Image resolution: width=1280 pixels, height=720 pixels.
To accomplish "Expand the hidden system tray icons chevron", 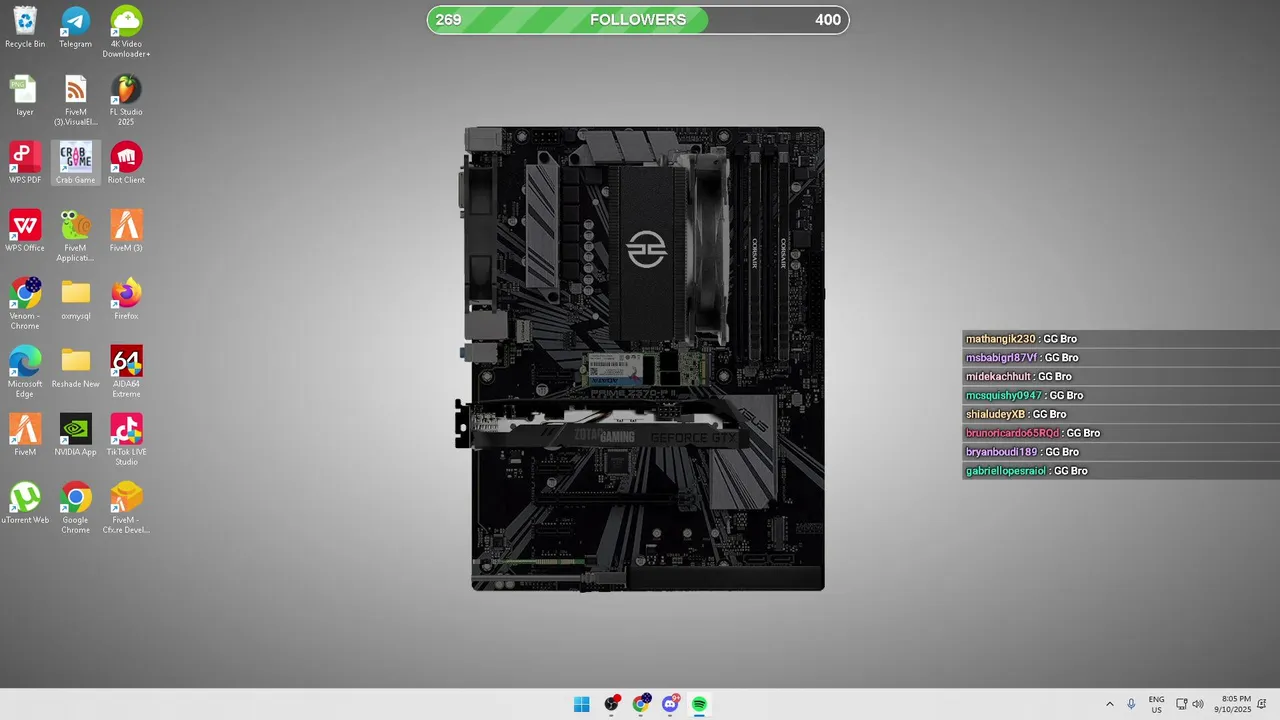I will coord(1109,704).
